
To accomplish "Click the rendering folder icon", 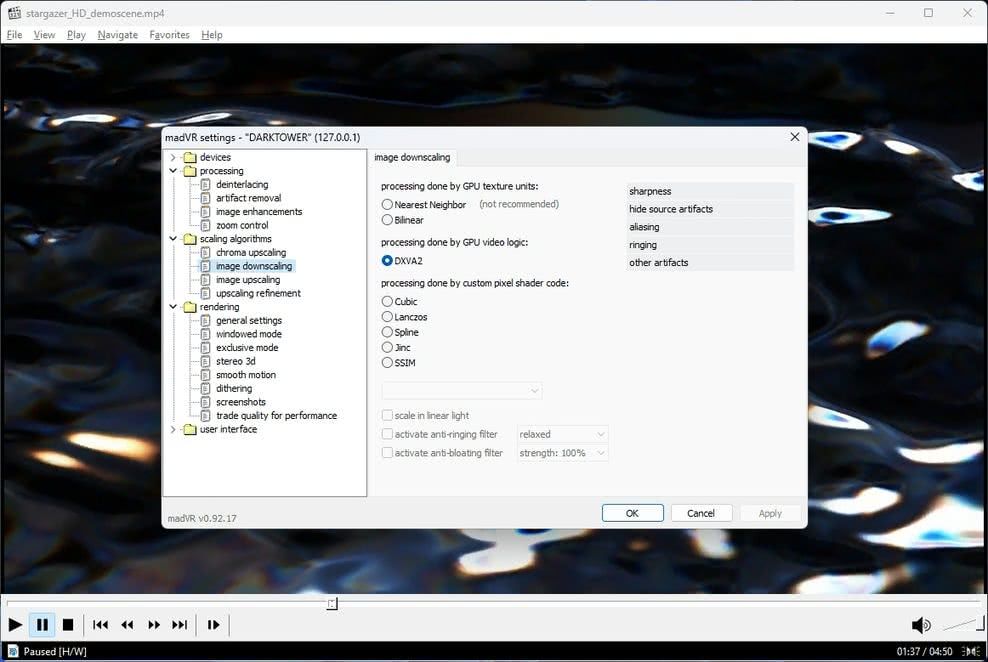I will click(x=190, y=307).
